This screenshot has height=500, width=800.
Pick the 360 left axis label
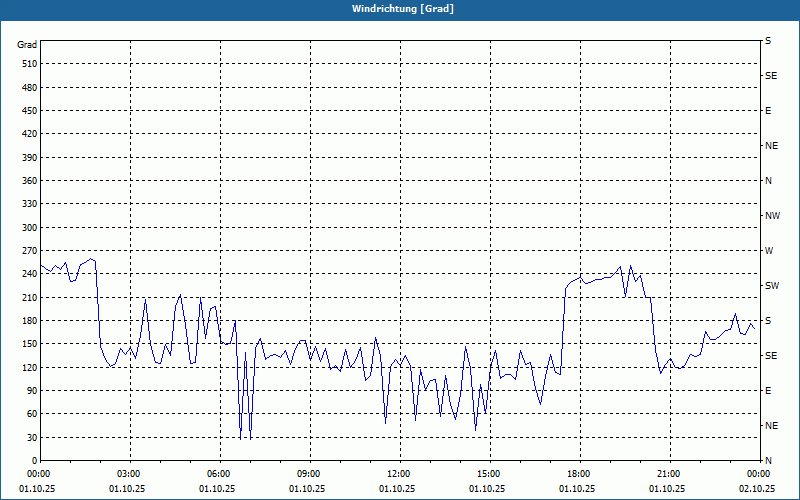pos(30,181)
